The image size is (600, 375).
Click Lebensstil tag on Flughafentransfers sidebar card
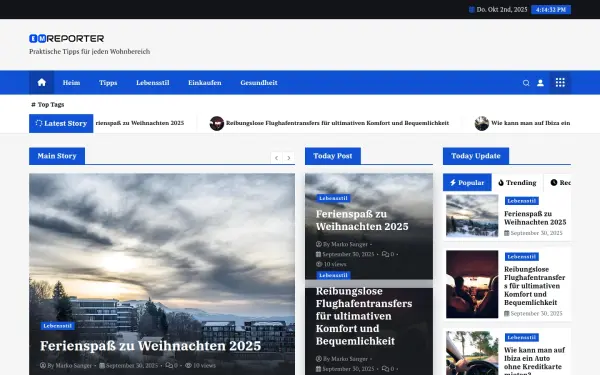522,257
